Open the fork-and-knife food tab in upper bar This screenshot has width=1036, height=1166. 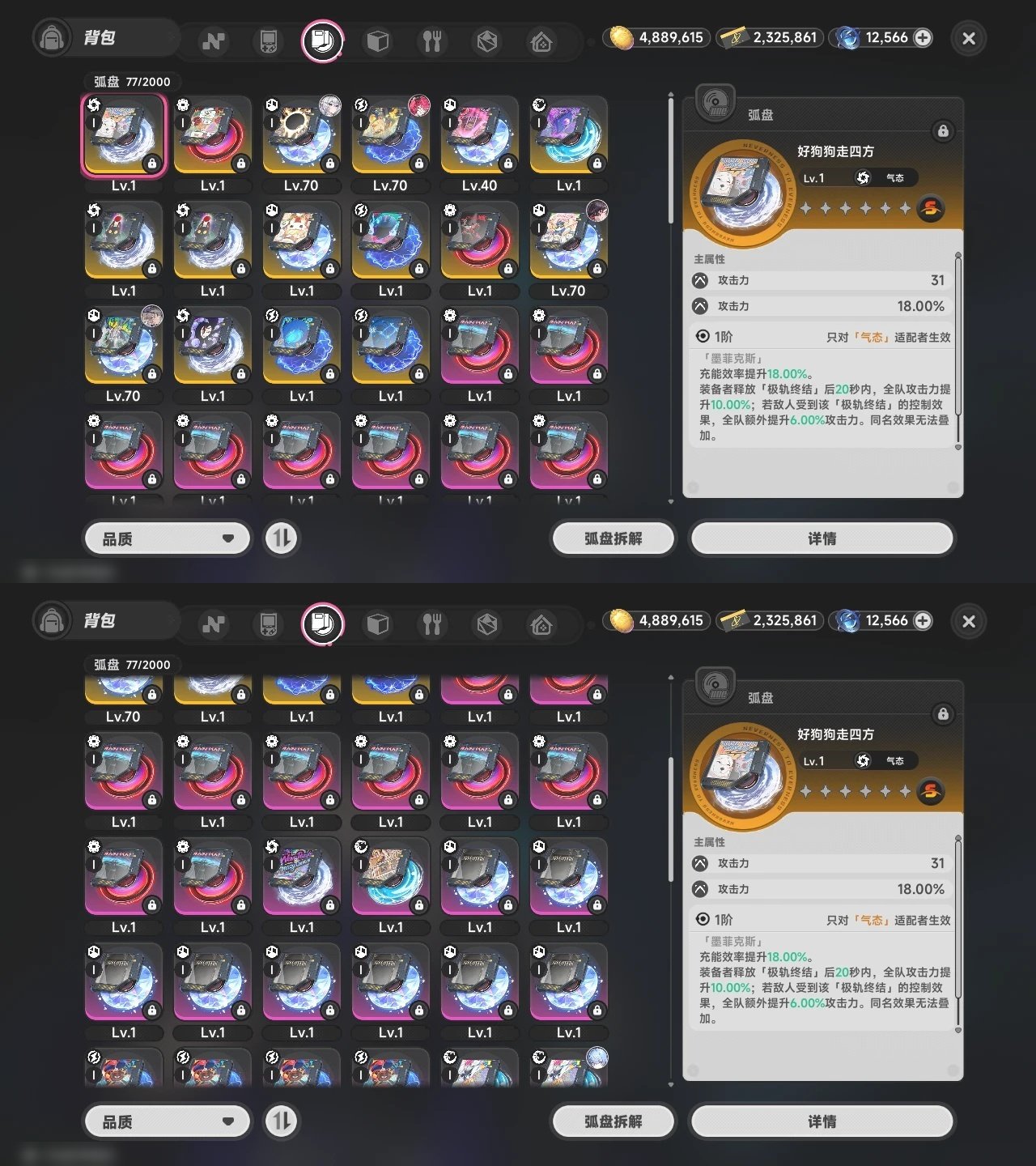point(432,40)
